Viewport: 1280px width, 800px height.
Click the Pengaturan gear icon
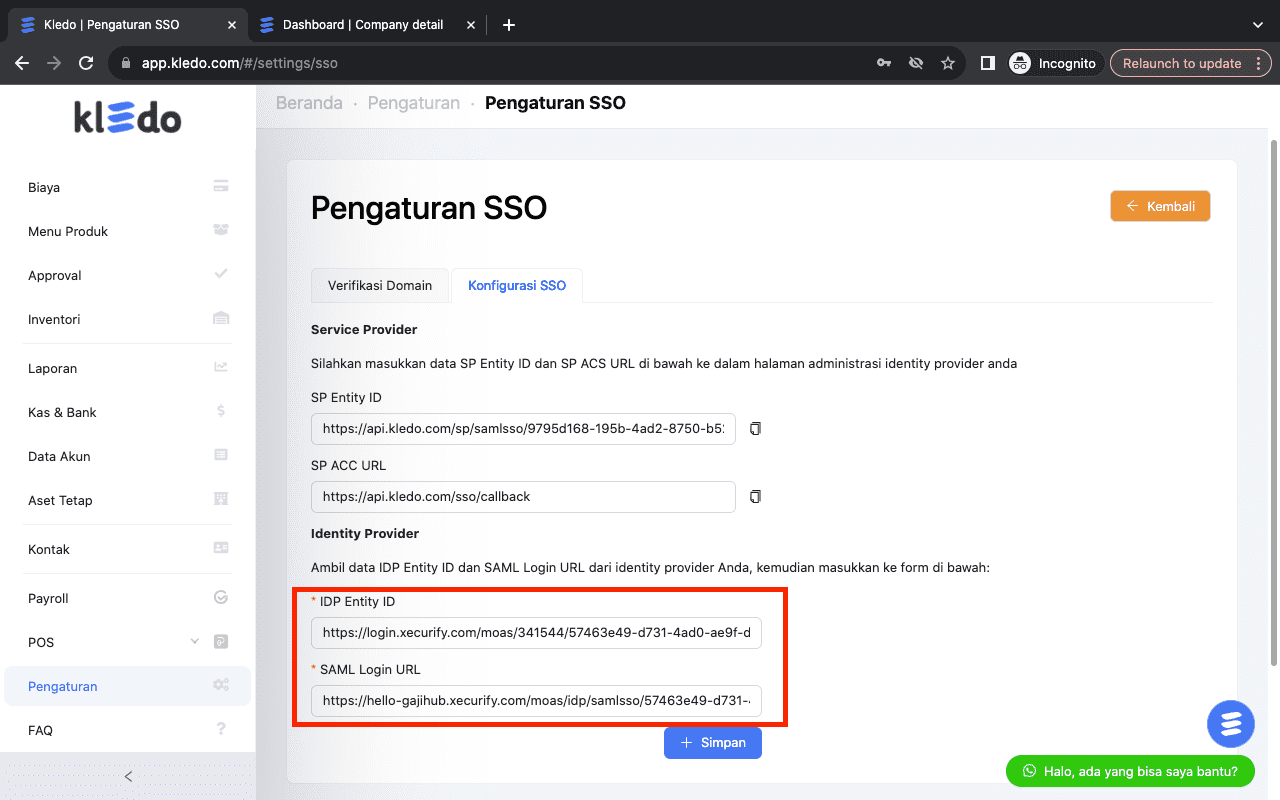click(220, 685)
